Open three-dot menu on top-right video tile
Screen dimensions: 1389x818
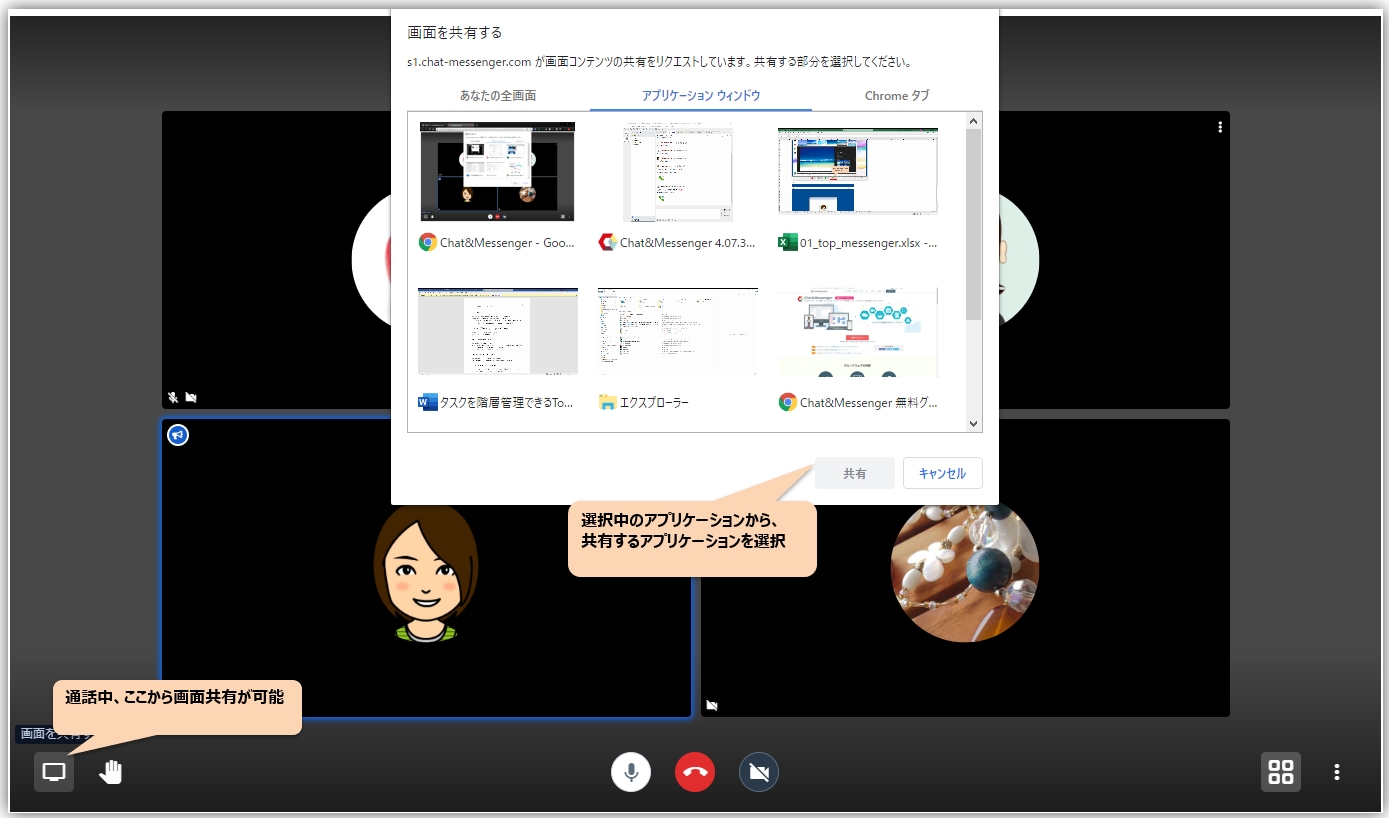1220,127
